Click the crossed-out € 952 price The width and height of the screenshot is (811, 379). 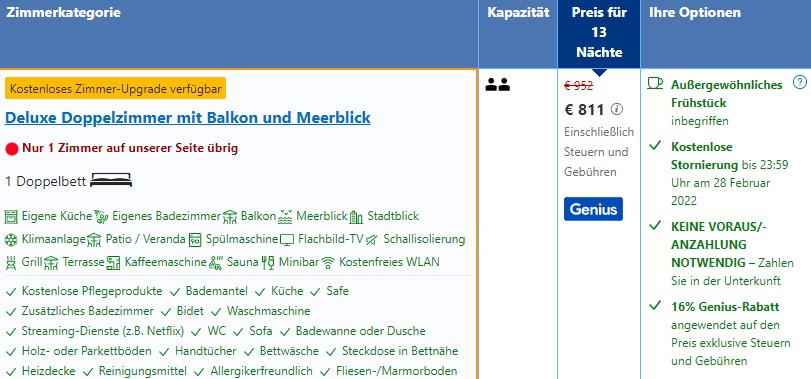click(578, 86)
